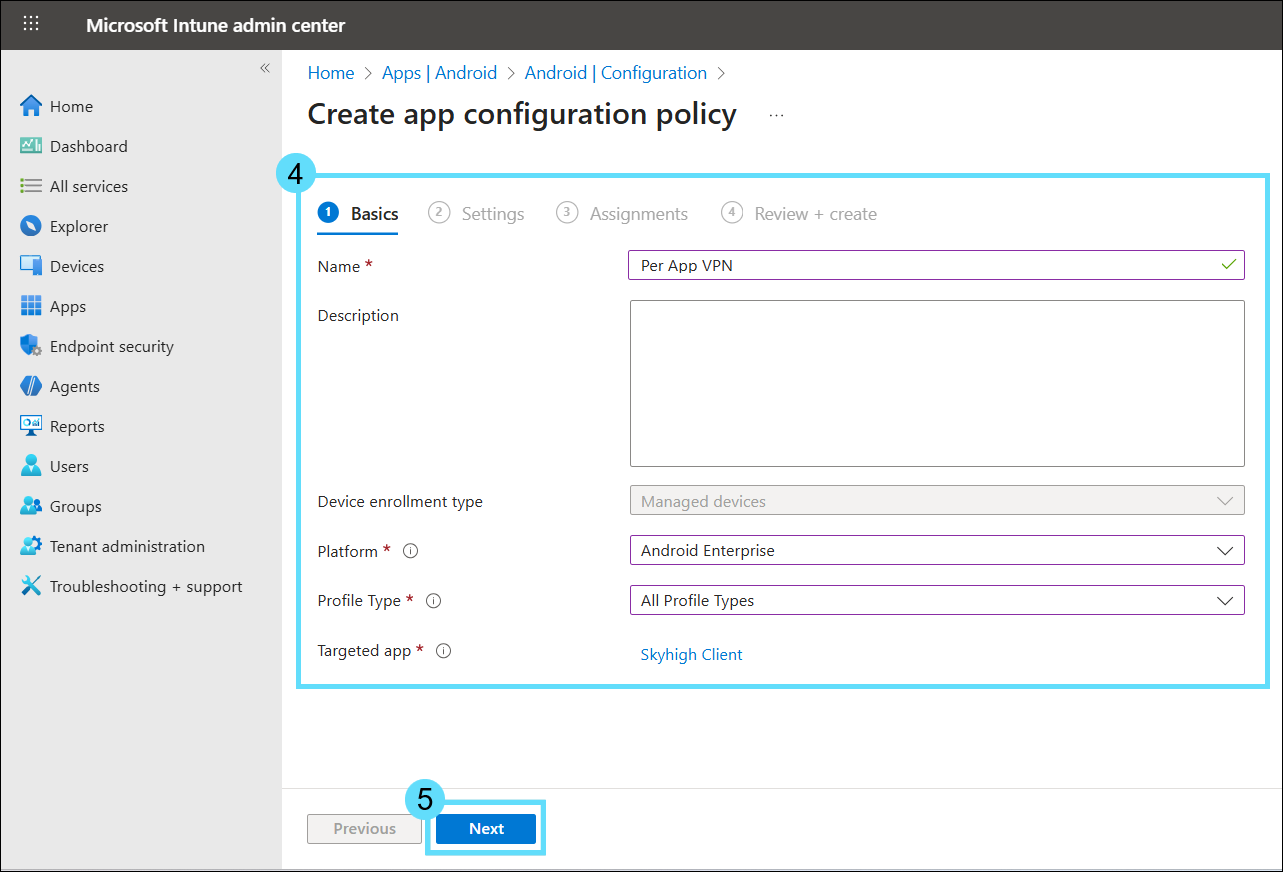Click into the Description text area

pos(936,383)
